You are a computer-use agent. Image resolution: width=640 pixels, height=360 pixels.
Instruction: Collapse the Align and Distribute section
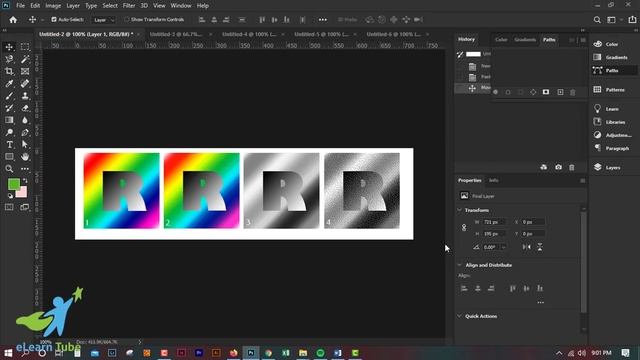[460, 265]
